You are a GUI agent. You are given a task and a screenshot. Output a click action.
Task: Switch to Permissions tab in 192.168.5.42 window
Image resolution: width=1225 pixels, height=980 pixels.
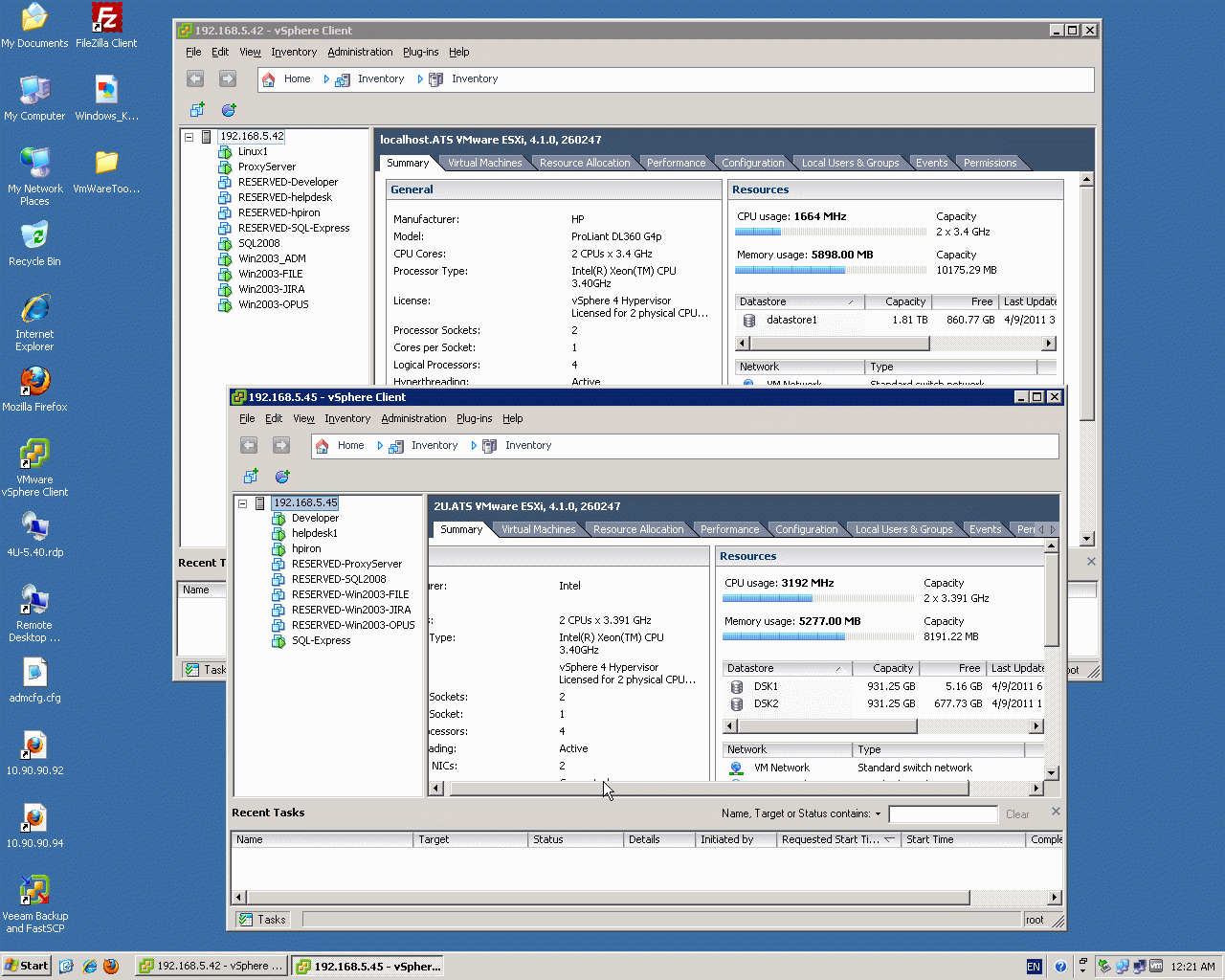pos(990,163)
